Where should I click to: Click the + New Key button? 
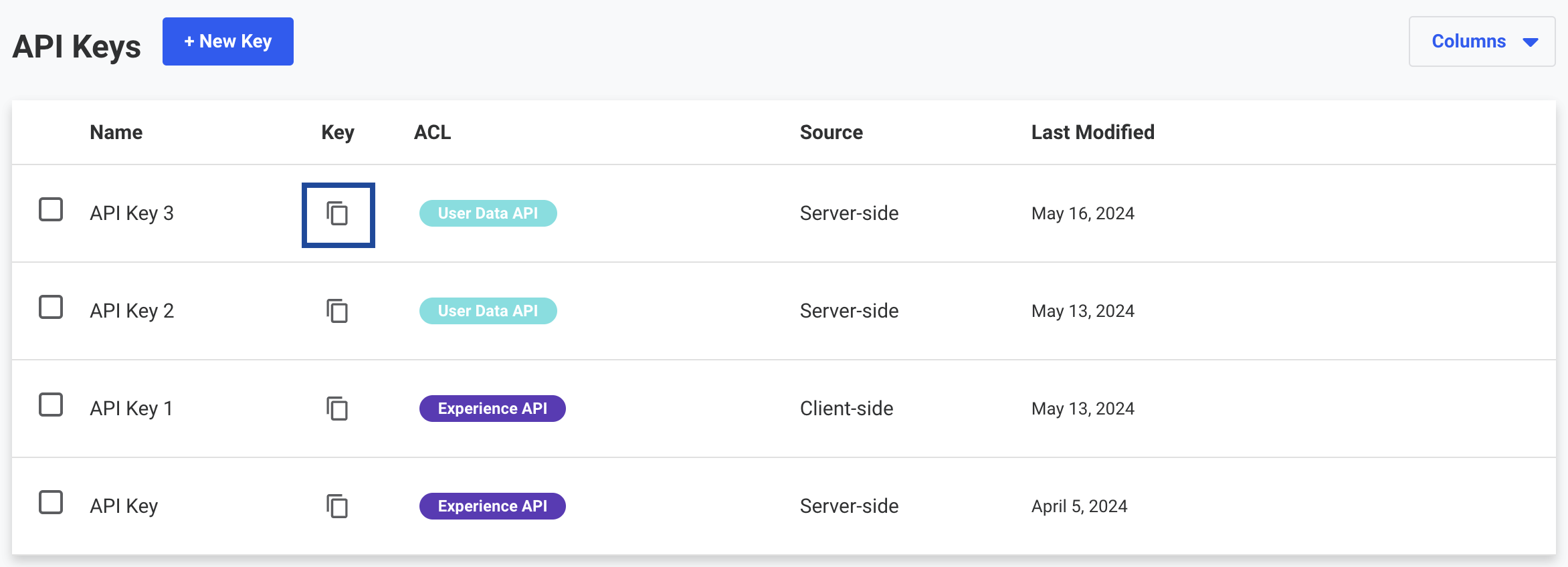point(227,41)
